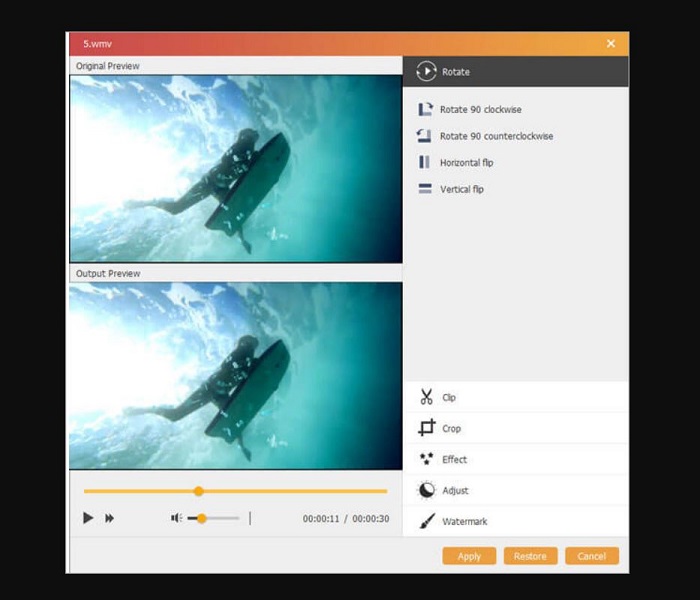This screenshot has height=600, width=700.
Task: Click the "Rotate 90 clockwise" text label
Action: [x=480, y=109]
